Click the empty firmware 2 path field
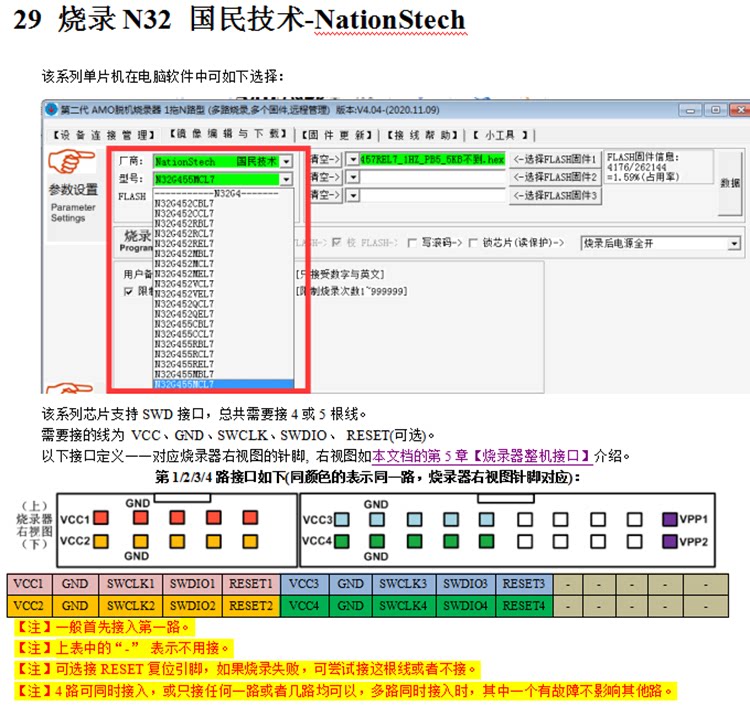750x706 pixels. 432,177
